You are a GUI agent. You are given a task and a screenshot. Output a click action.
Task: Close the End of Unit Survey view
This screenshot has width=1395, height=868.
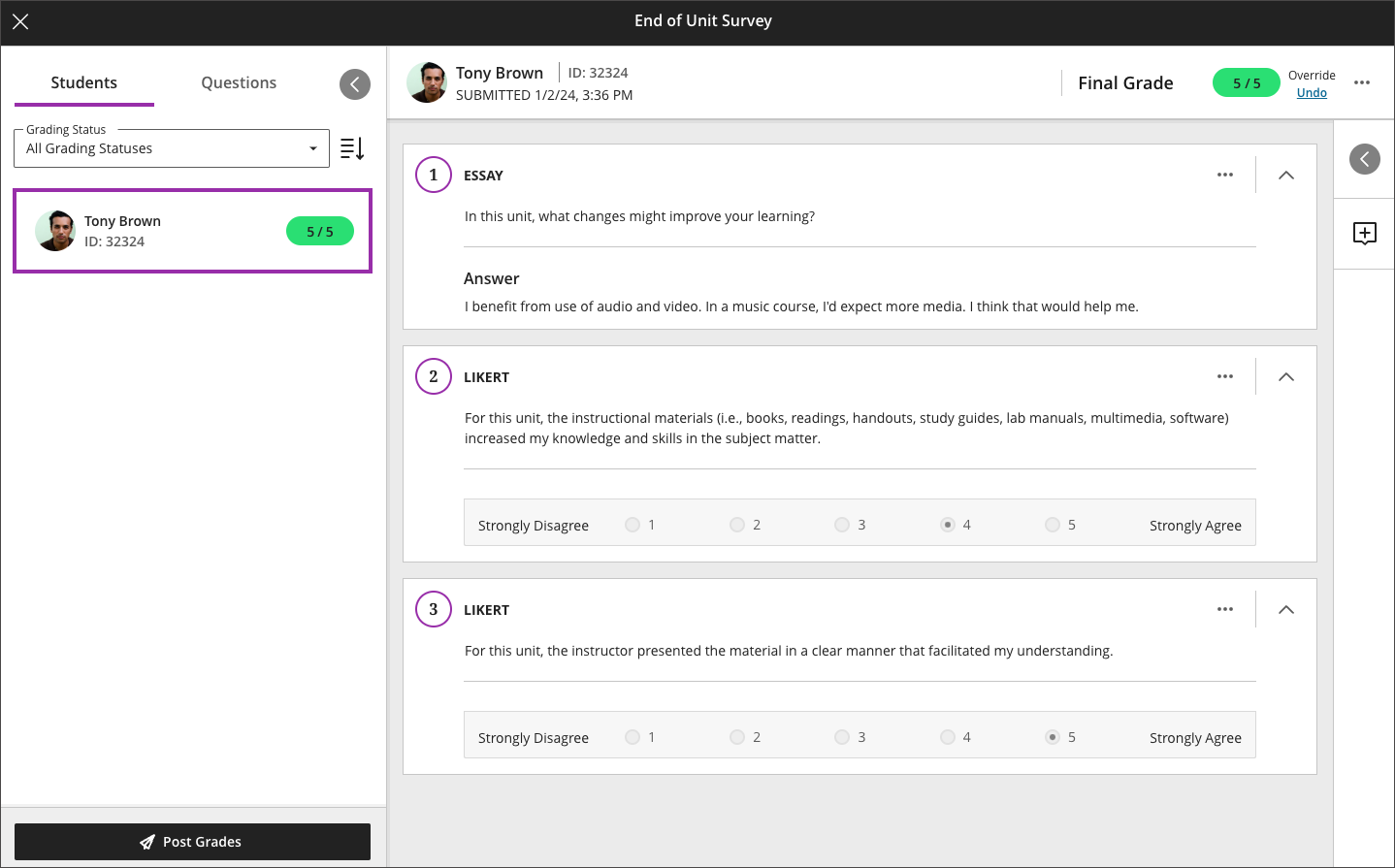[x=20, y=20]
